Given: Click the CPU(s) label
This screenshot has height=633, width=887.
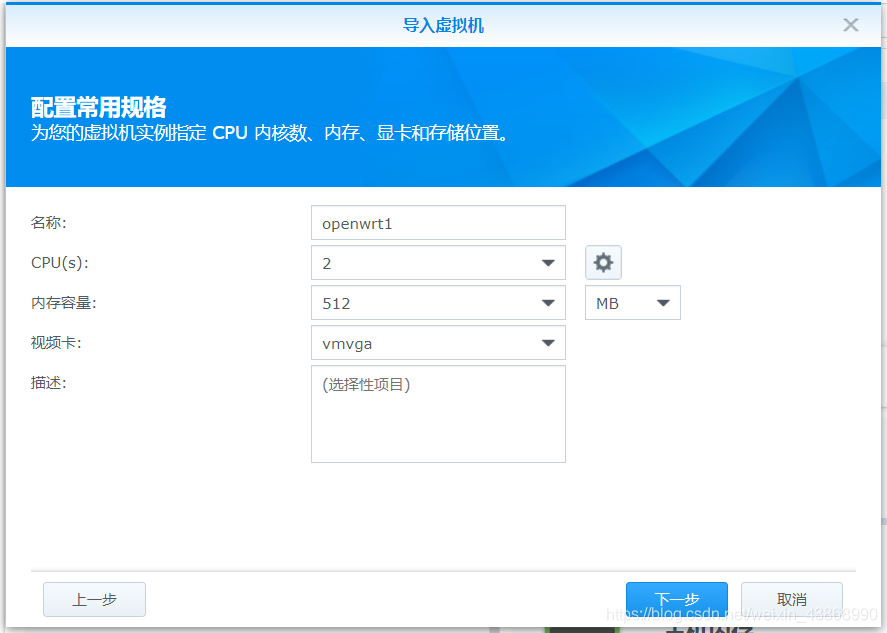Looking at the screenshot, I should pyautogui.click(x=59, y=263).
